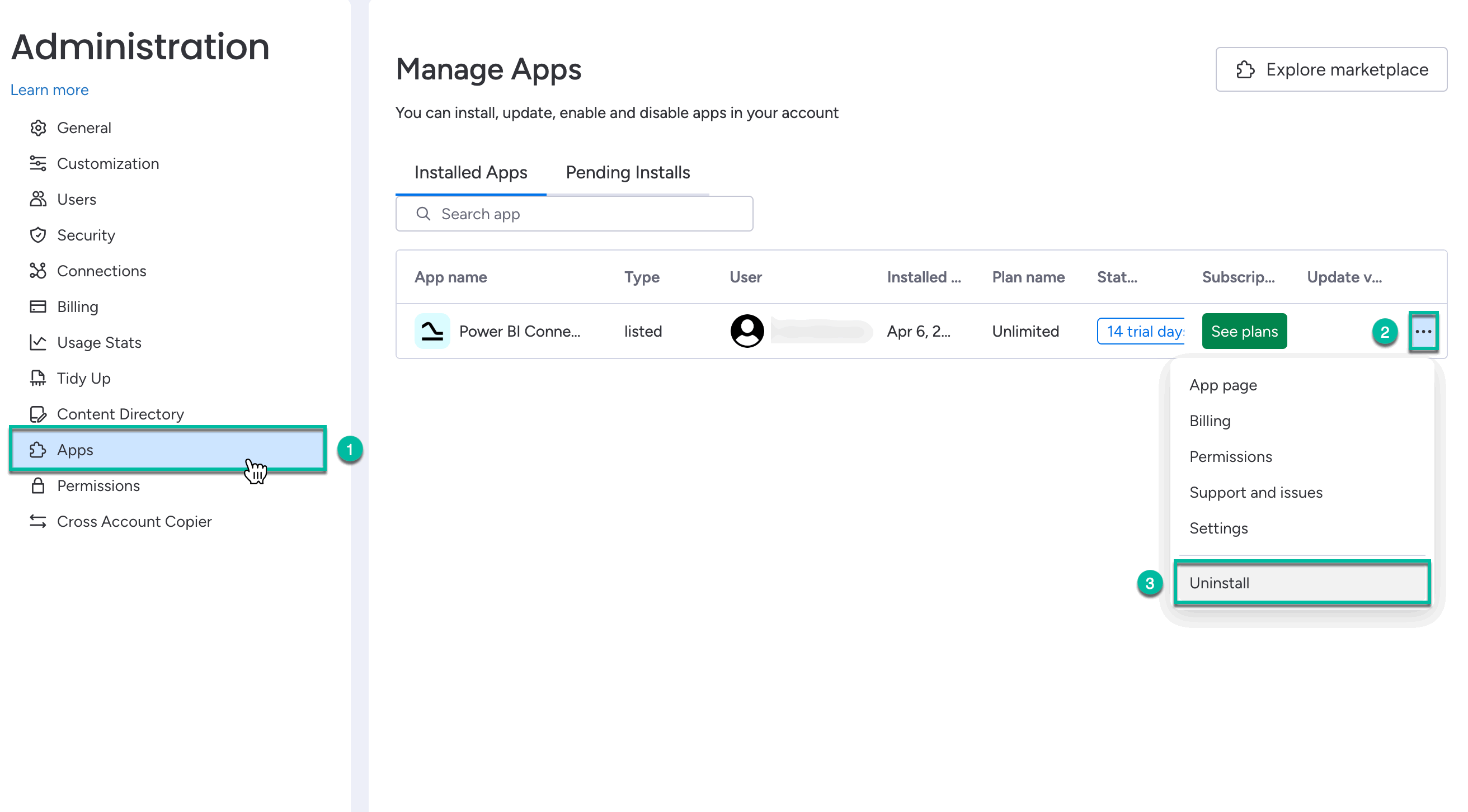The image size is (1468, 812).
Task: Click the Search app input field
Action: pos(575,214)
